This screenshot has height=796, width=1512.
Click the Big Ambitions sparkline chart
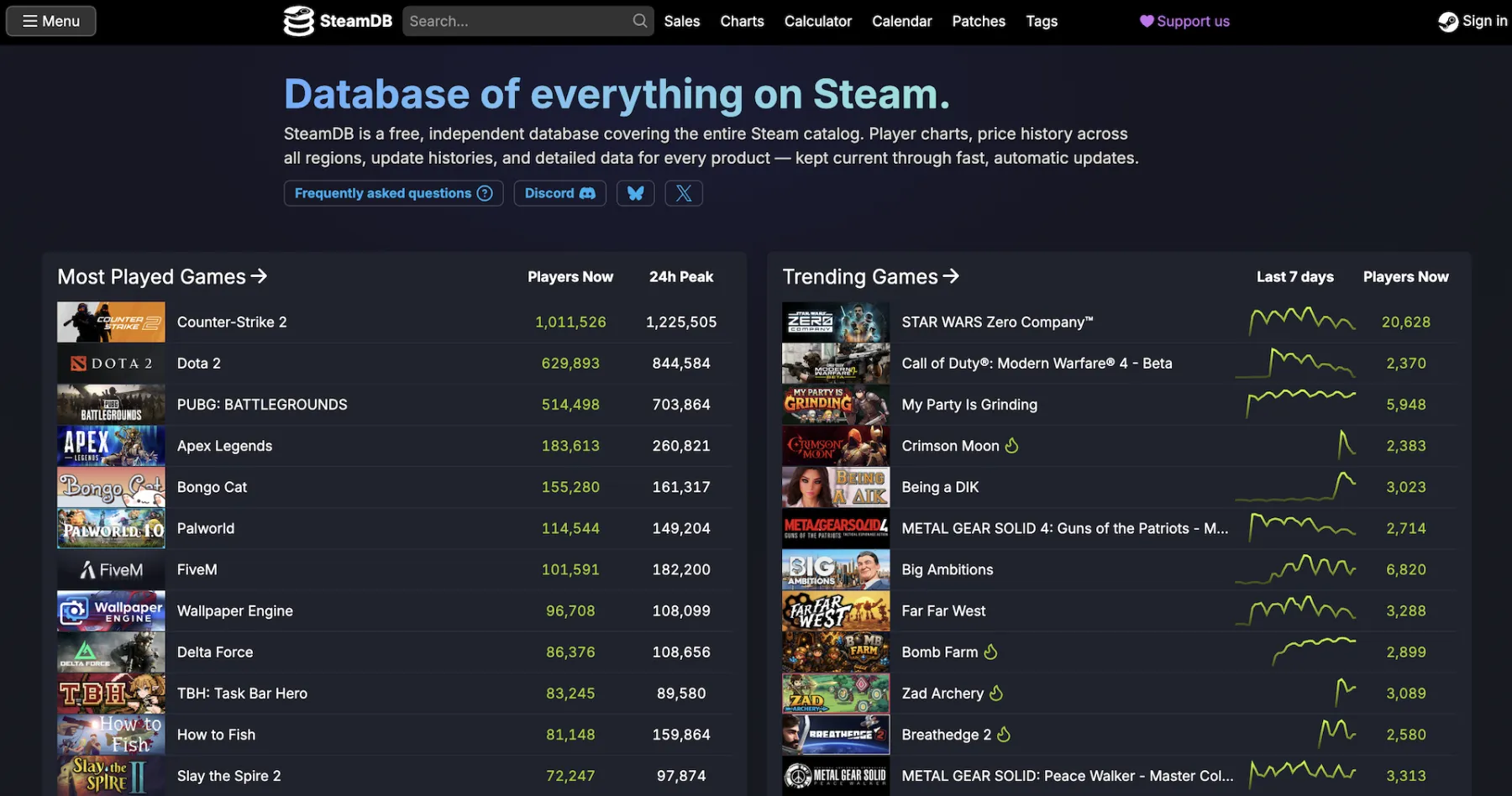[x=1296, y=568]
